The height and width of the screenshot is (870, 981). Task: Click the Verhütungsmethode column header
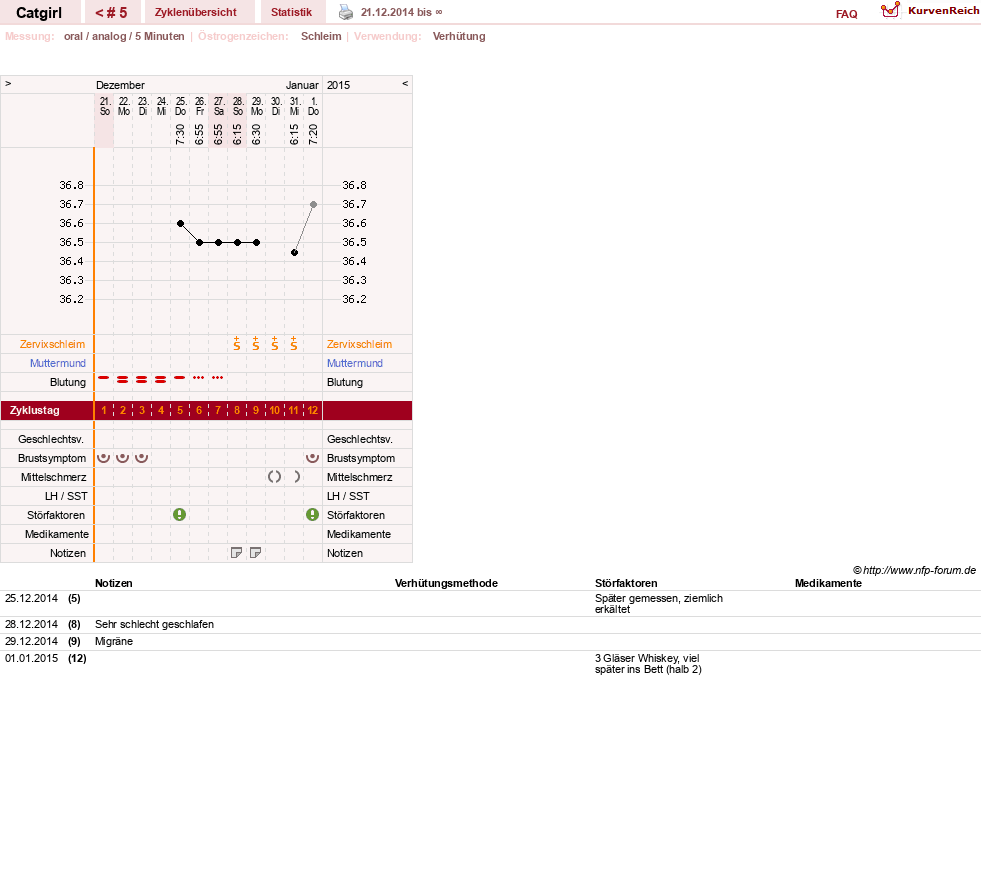446,583
